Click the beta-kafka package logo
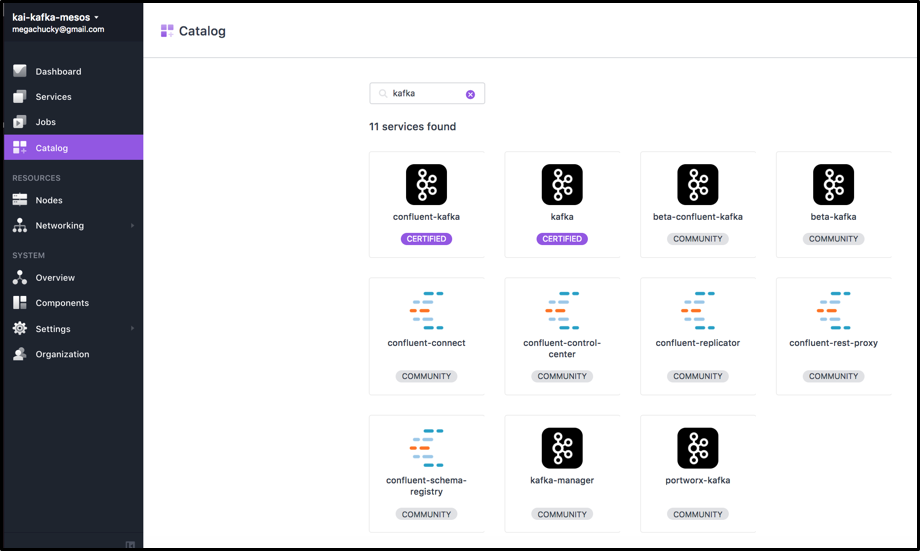This screenshot has height=551, width=920. [x=833, y=184]
